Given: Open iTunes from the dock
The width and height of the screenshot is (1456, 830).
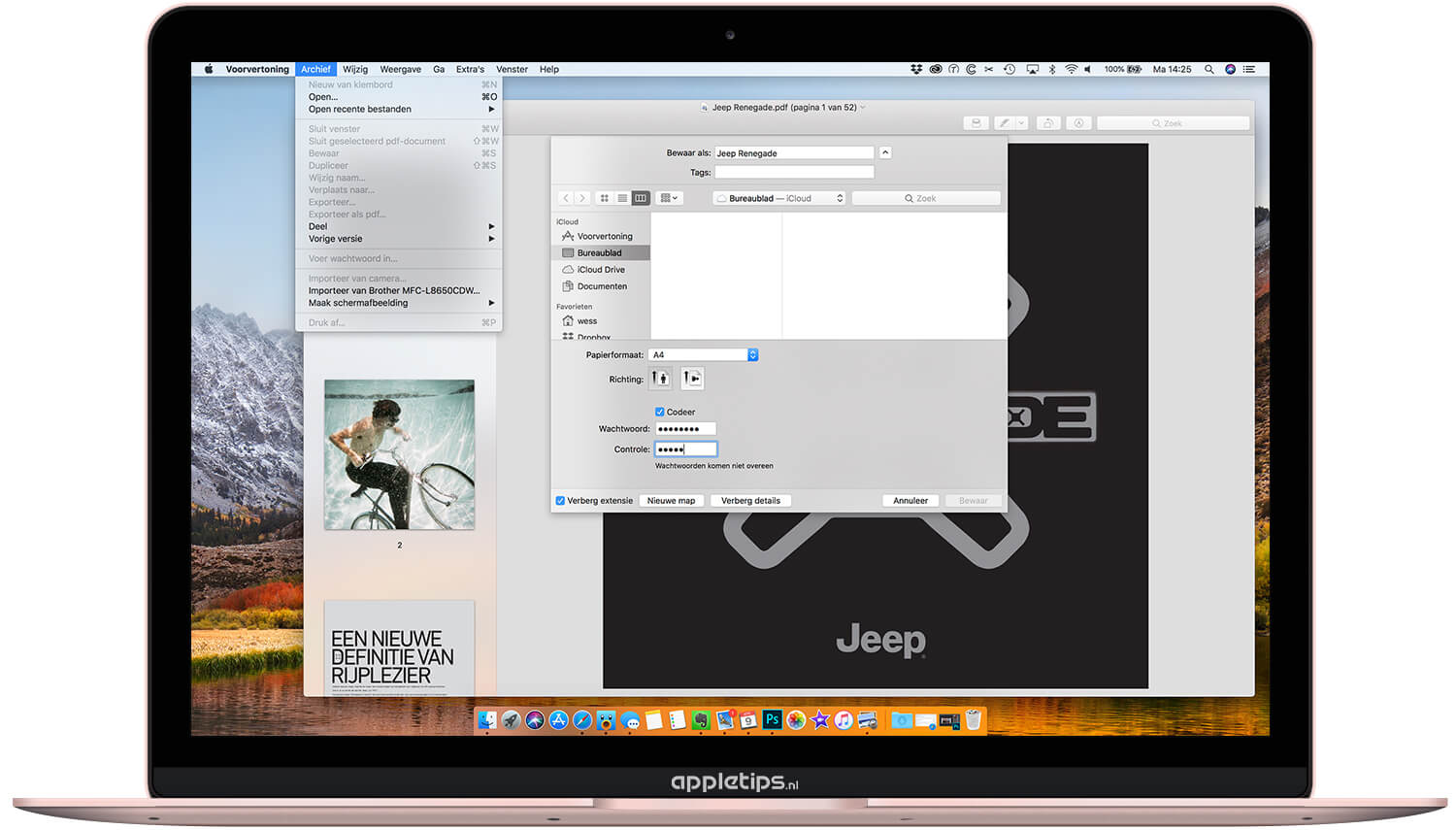Looking at the screenshot, I should (844, 720).
